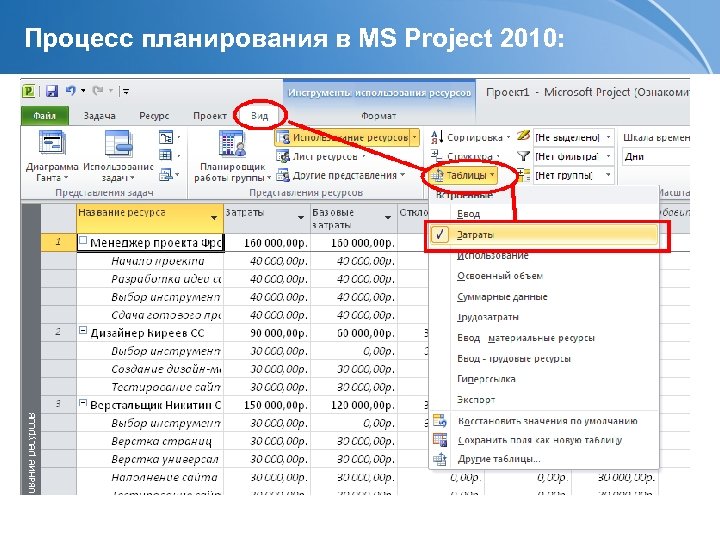Switch to the Вид ribbon tab
This screenshot has height=540, width=720.
(x=259, y=116)
